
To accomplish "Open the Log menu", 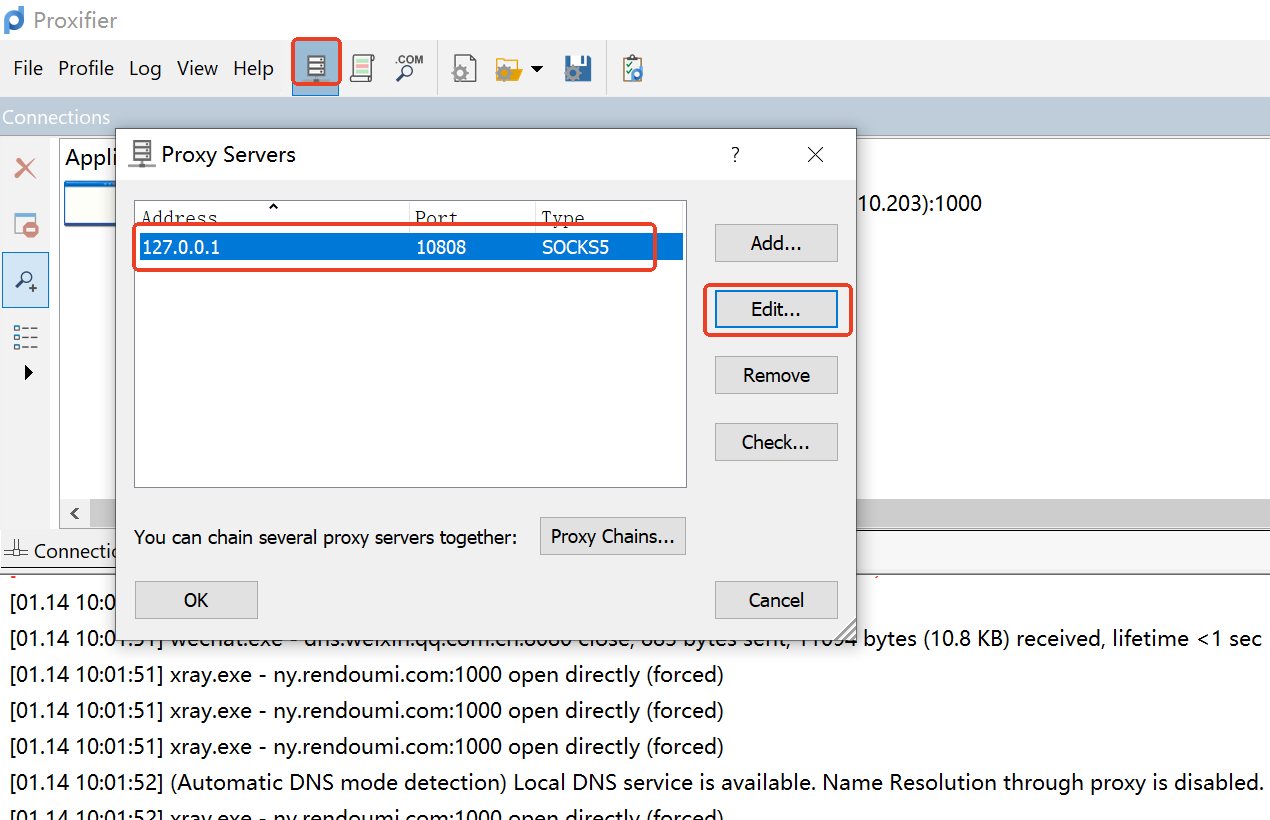I will tap(145, 68).
